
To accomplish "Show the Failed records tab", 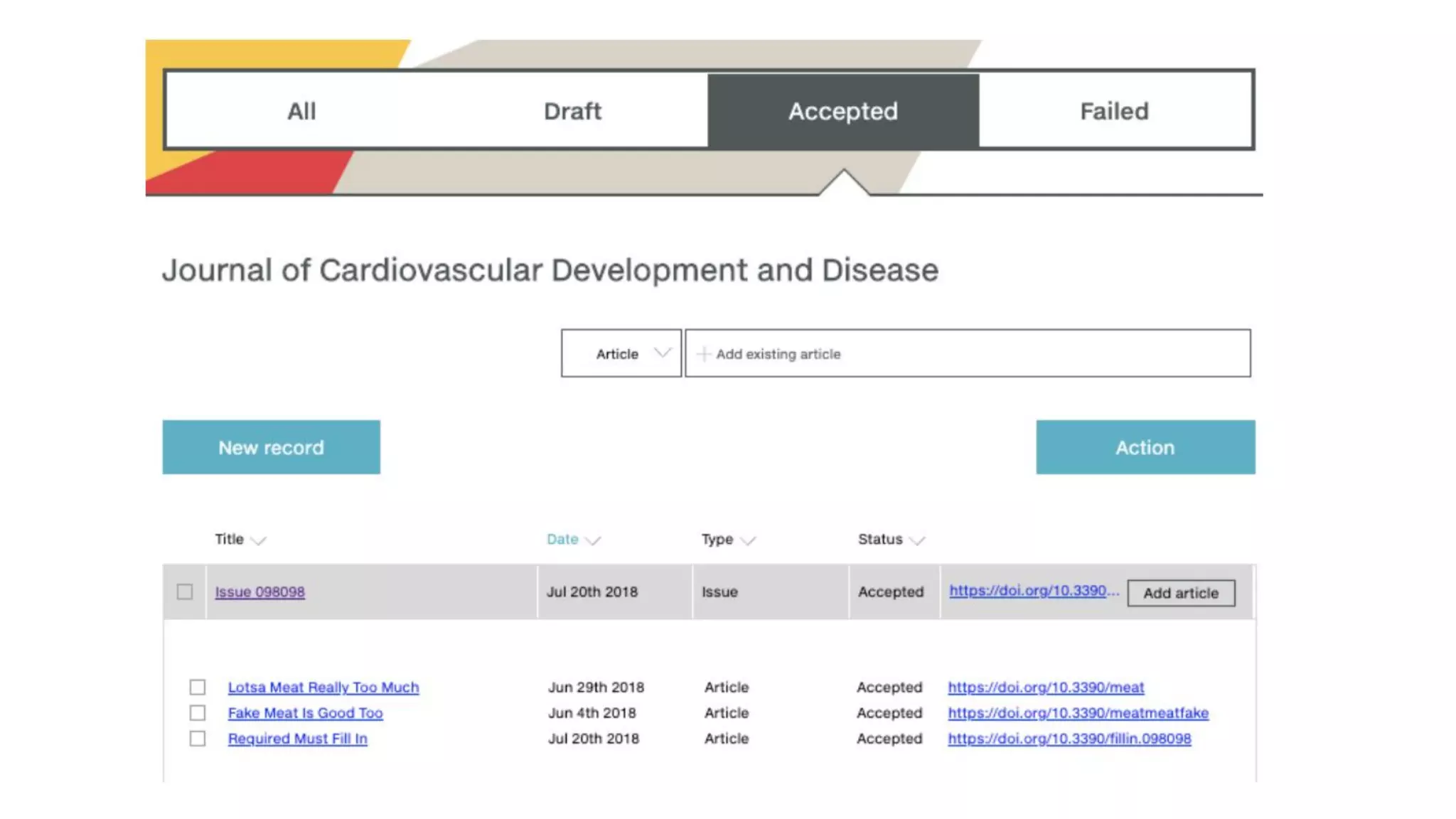I will click(1114, 111).
